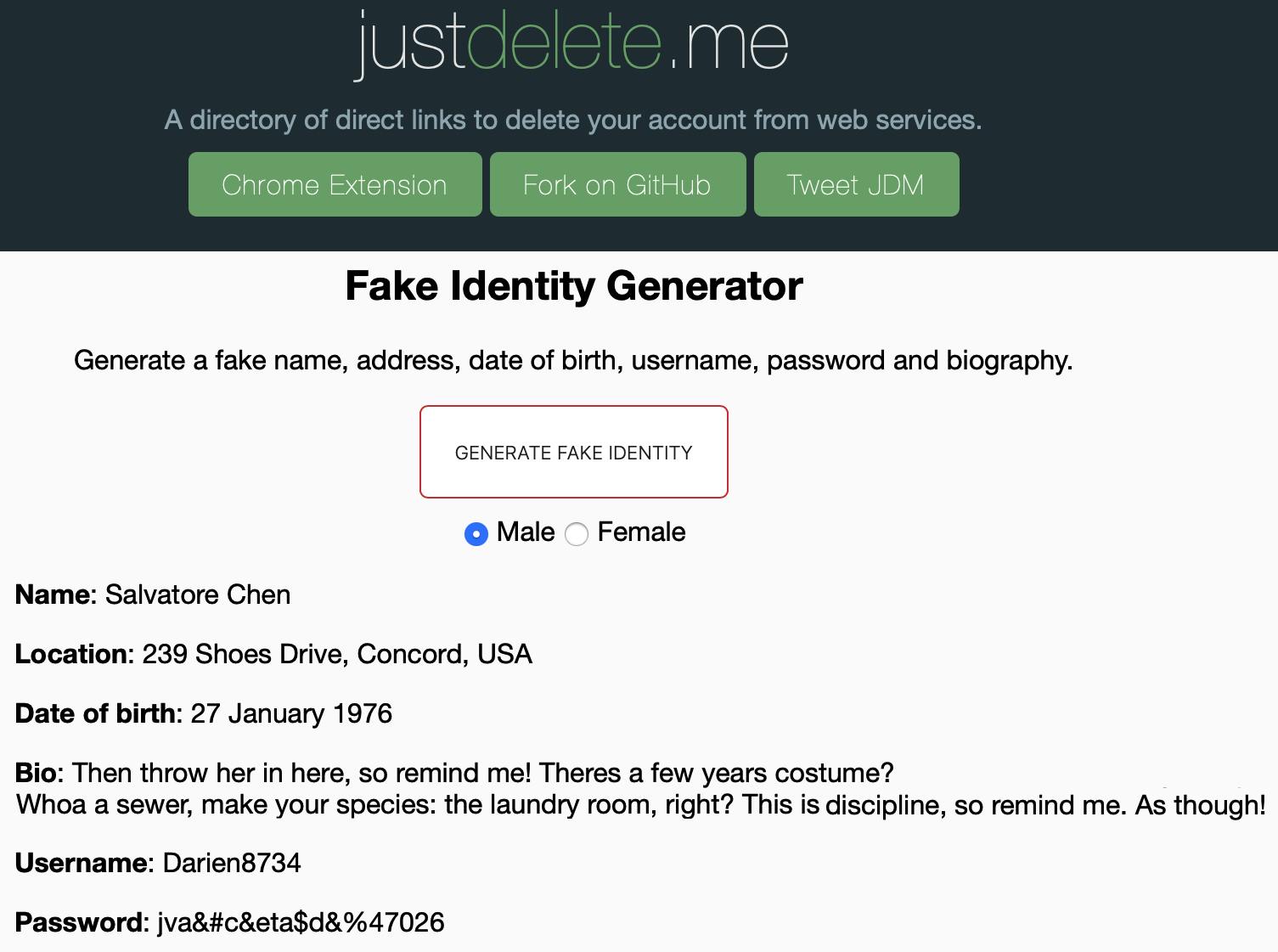Open the Chrome Extension link
The height and width of the screenshot is (952, 1278).
pyautogui.click(x=335, y=184)
